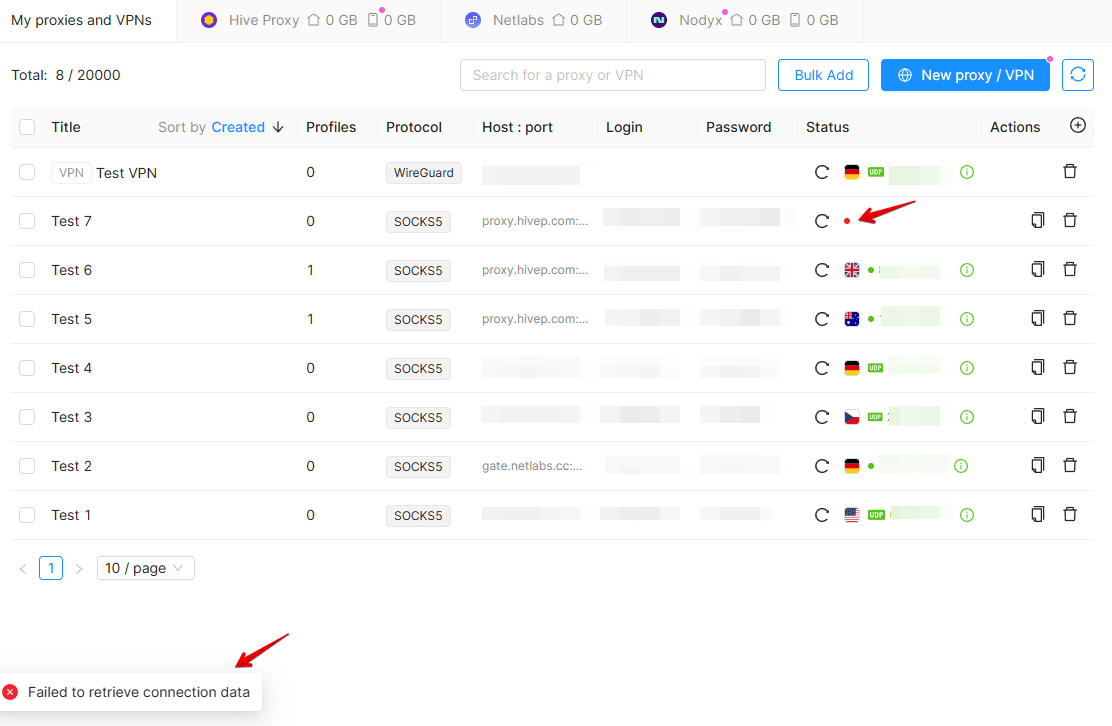Tick the Test 7 row checkbox

tap(27, 220)
